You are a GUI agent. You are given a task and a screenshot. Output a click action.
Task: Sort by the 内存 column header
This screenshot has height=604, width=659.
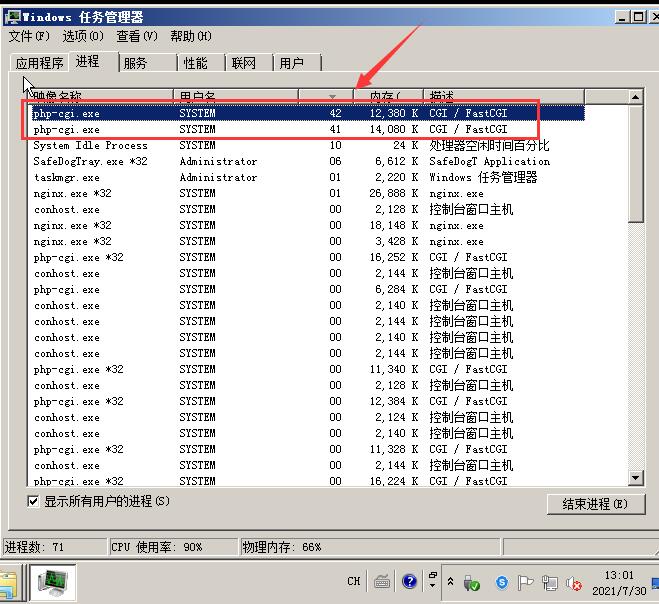pyautogui.click(x=388, y=96)
